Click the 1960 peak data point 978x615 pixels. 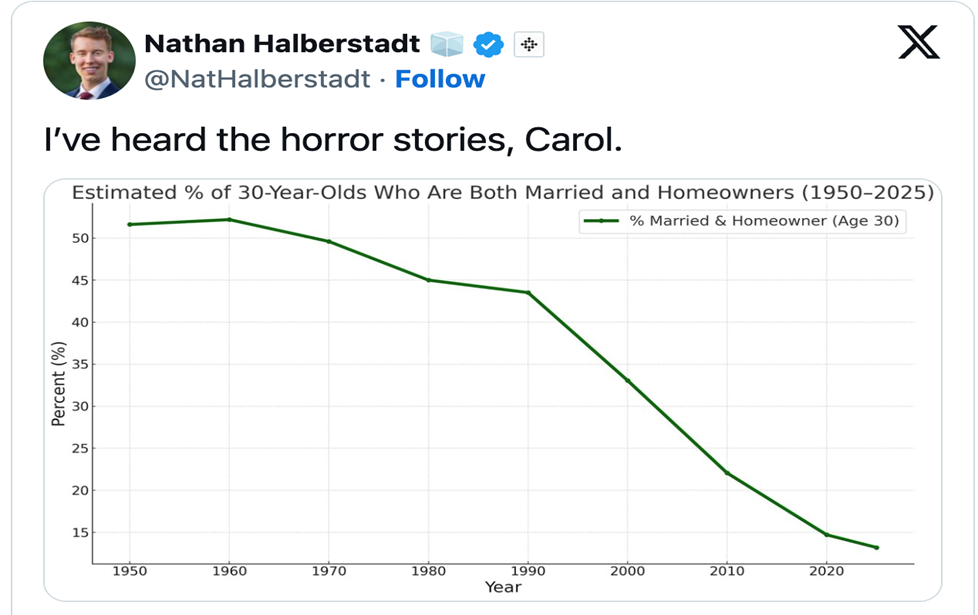(x=229, y=220)
